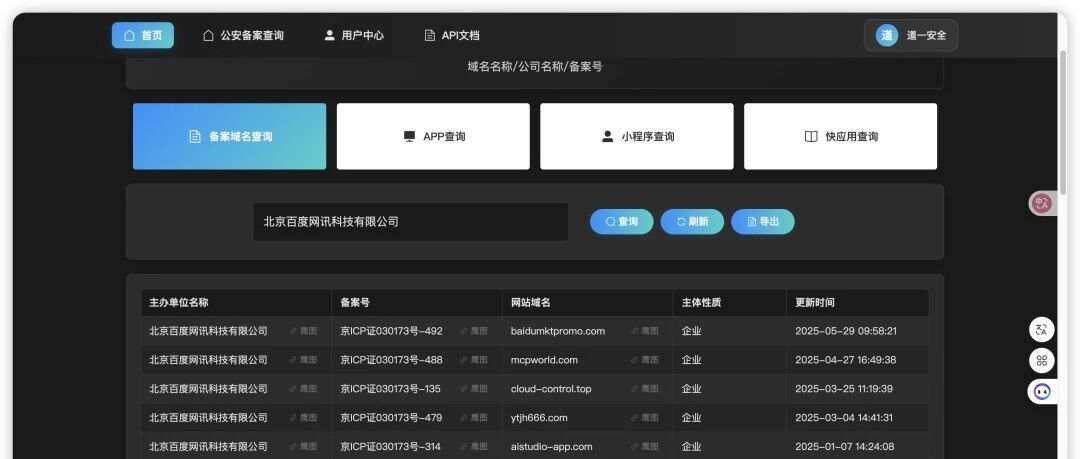
Task: Click 鹰图 link beside 京ICP证030173号-479
Action: point(475,418)
